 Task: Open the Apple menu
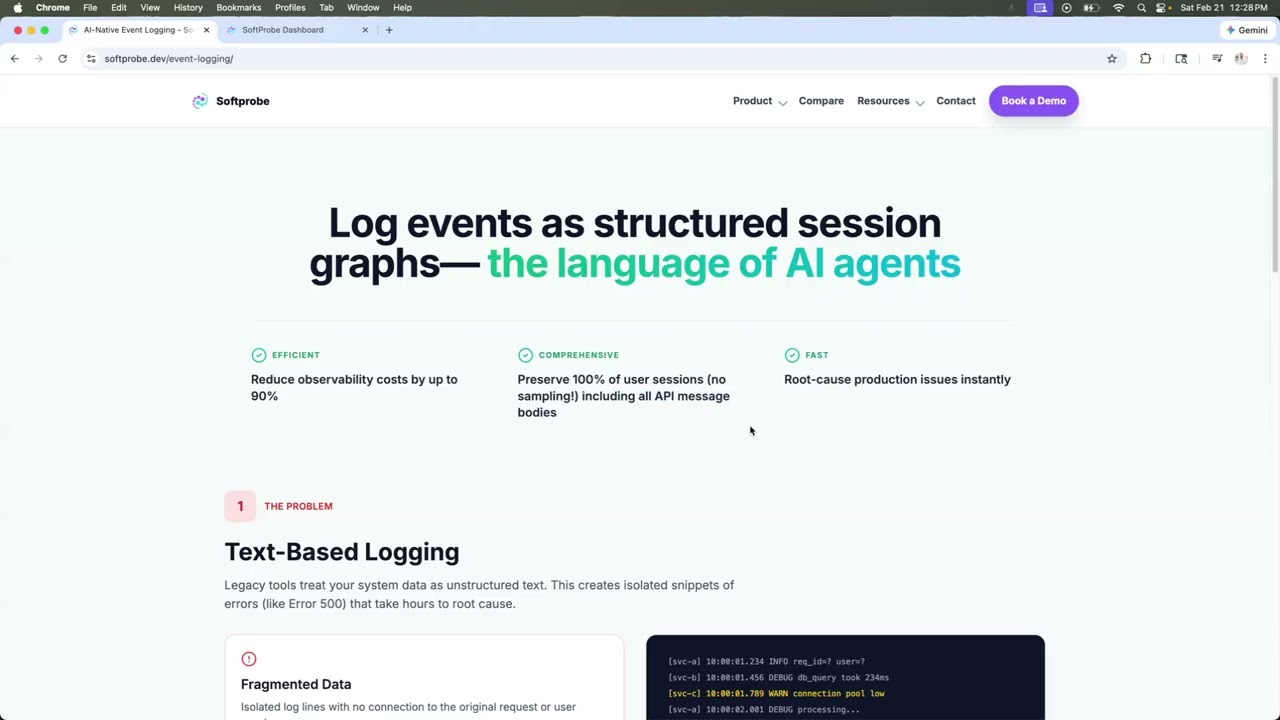[x=18, y=7]
